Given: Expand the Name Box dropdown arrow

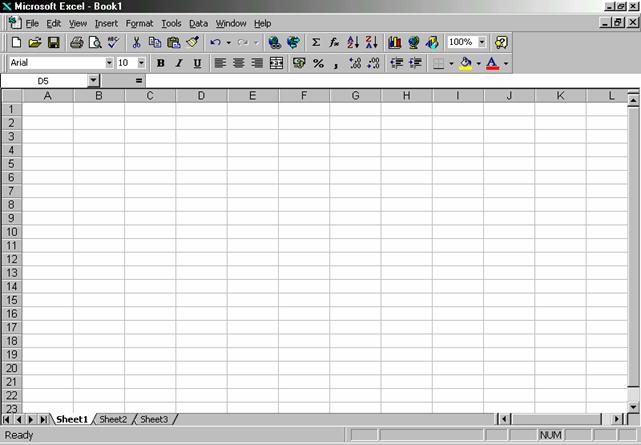Looking at the screenshot, I should click(x=93, y=80).
